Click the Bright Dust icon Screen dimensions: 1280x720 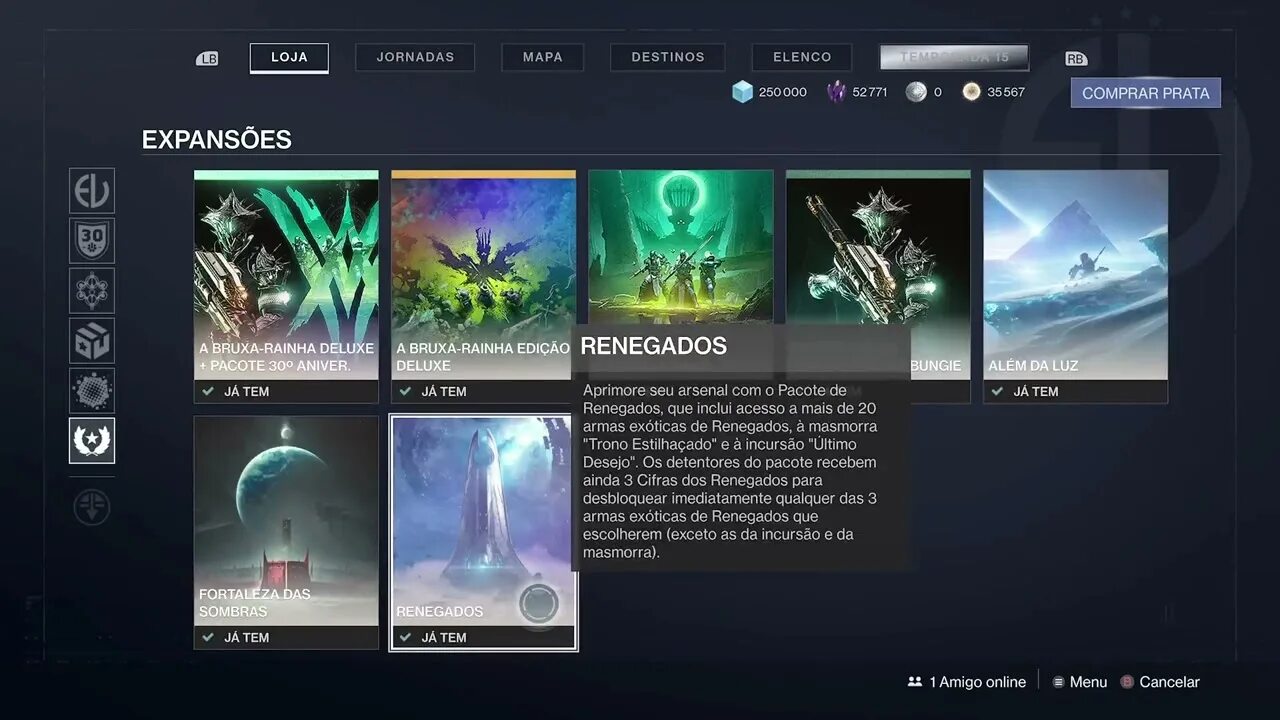(971, 92)
